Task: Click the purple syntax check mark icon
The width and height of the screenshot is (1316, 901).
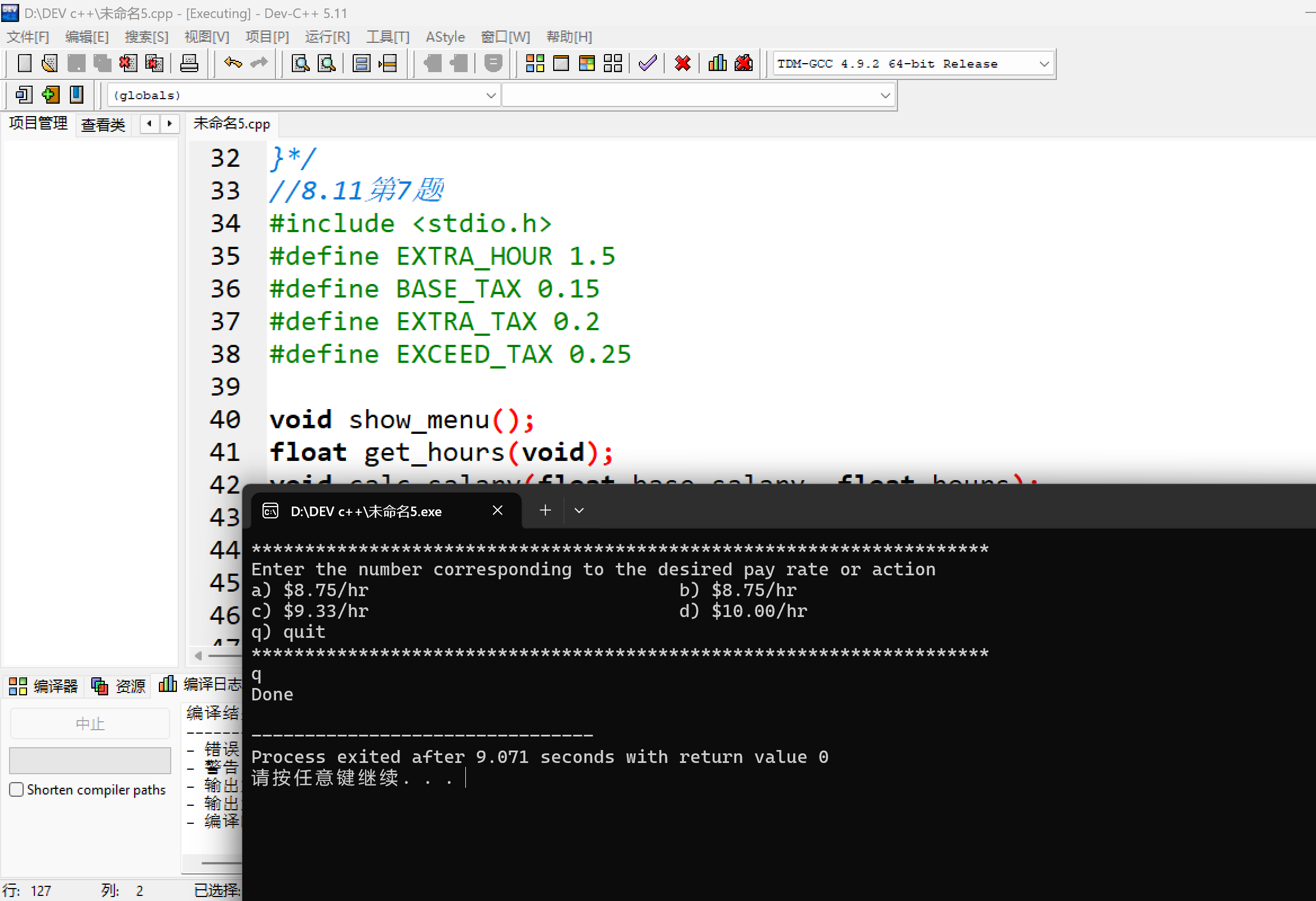Action: [647, 63]
